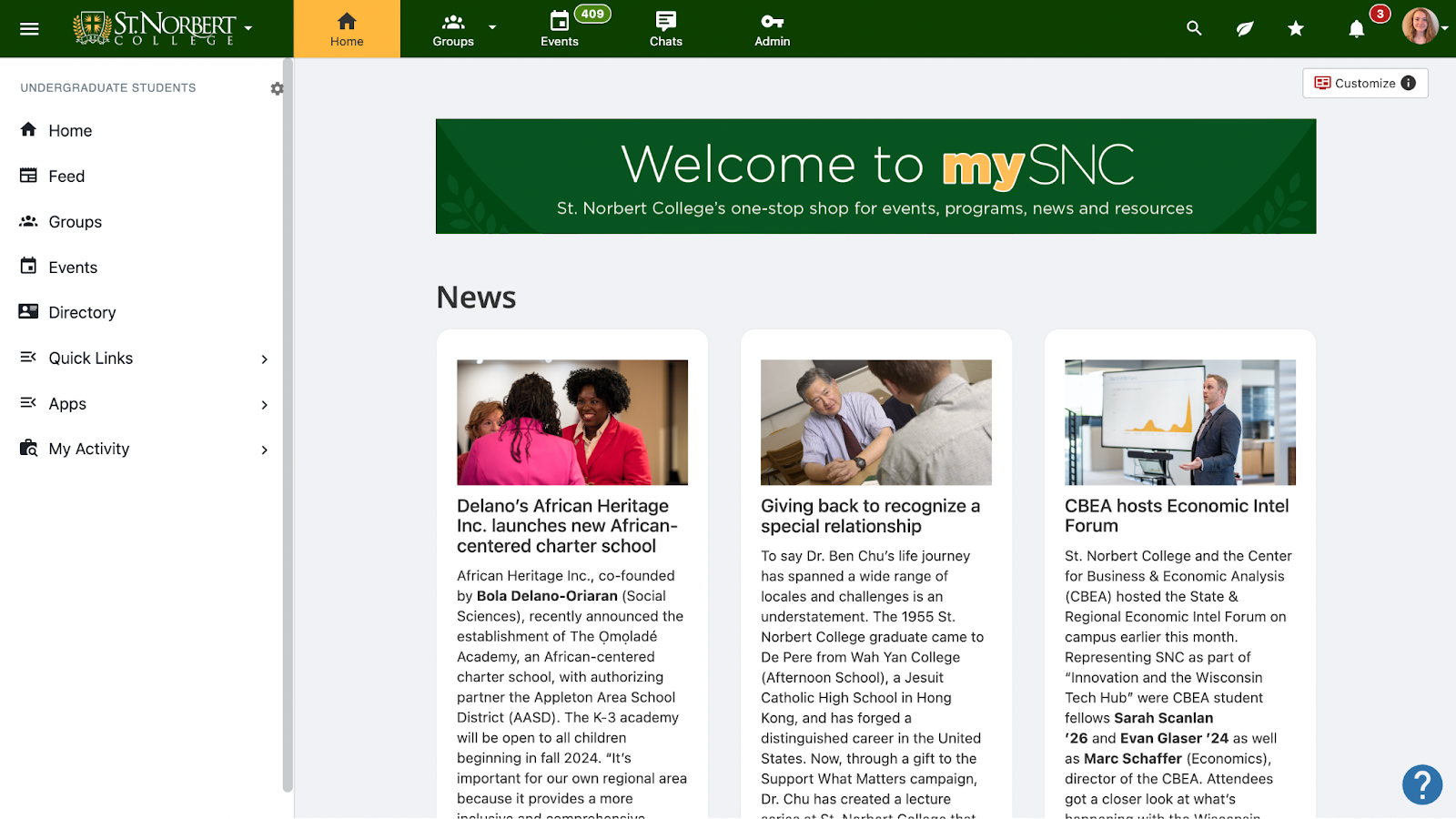Screen dimensions: 1456x819
Task: Open article 'Delano's African Heritage Inc. launches' headline
Action: click(568, 526)
